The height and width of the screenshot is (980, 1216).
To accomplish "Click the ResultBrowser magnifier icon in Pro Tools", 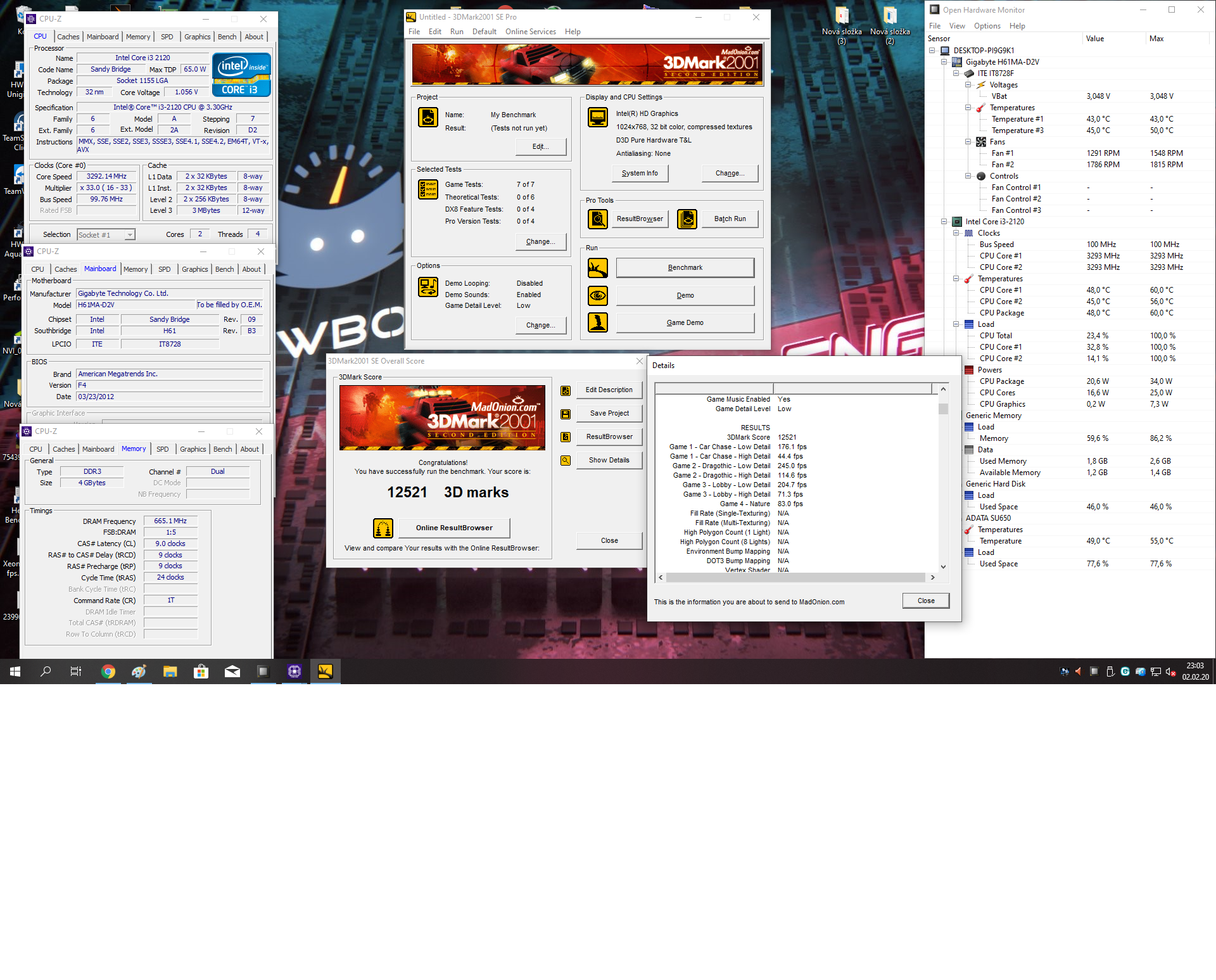I will (x=597, y=219).
